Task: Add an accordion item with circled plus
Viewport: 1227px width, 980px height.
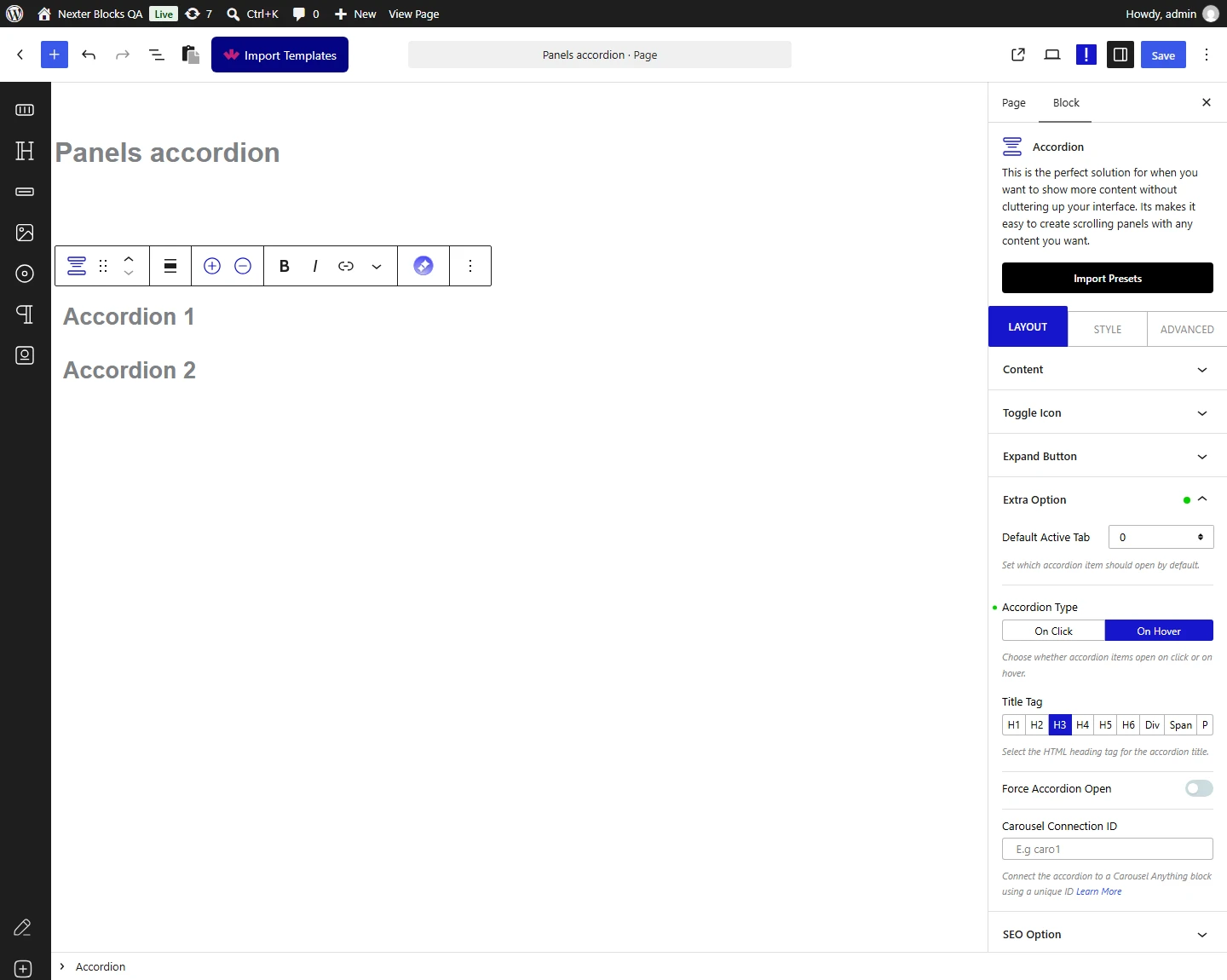Action: pos(212,266)
